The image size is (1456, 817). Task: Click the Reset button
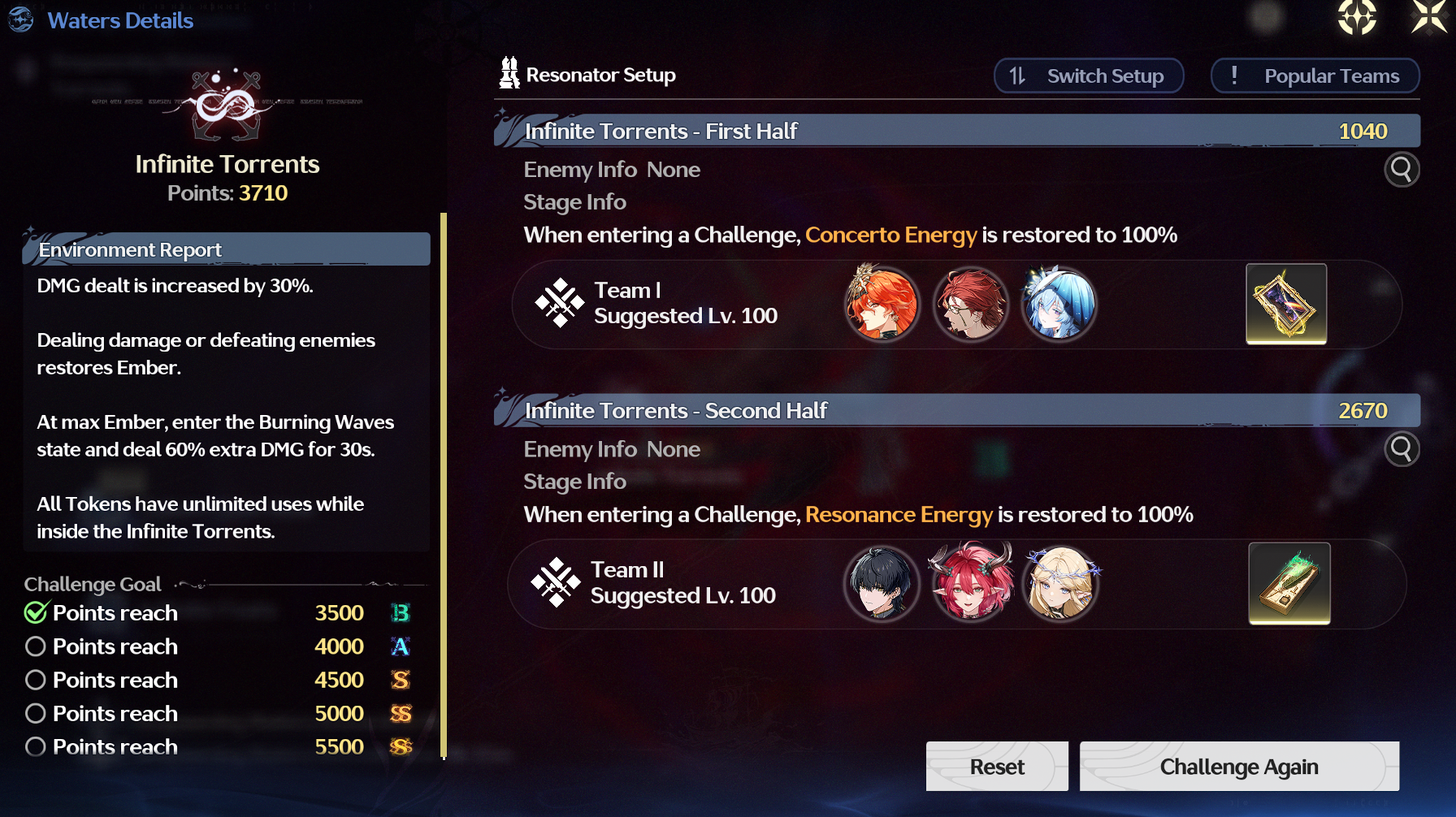click(x=997, y=767)
